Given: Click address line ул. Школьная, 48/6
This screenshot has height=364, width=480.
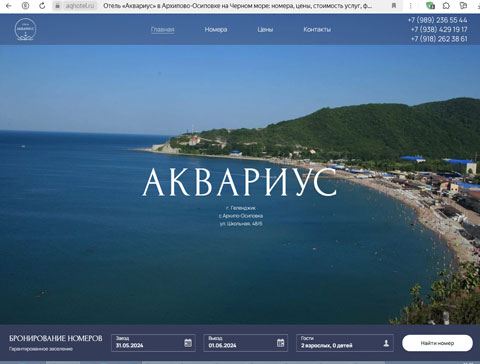Looking at the screenshot, I should [x=241, y=224].
